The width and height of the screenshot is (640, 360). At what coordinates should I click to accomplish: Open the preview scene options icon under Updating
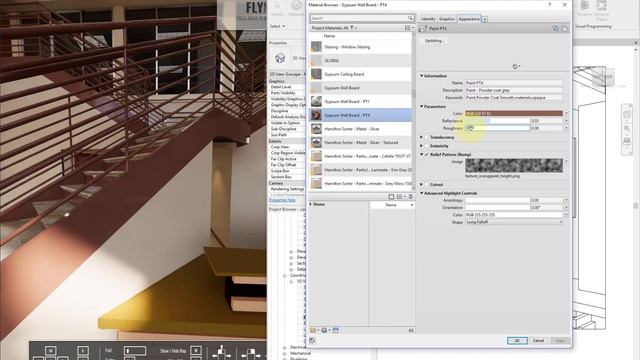pyautogui.click(x=516, y=66)
